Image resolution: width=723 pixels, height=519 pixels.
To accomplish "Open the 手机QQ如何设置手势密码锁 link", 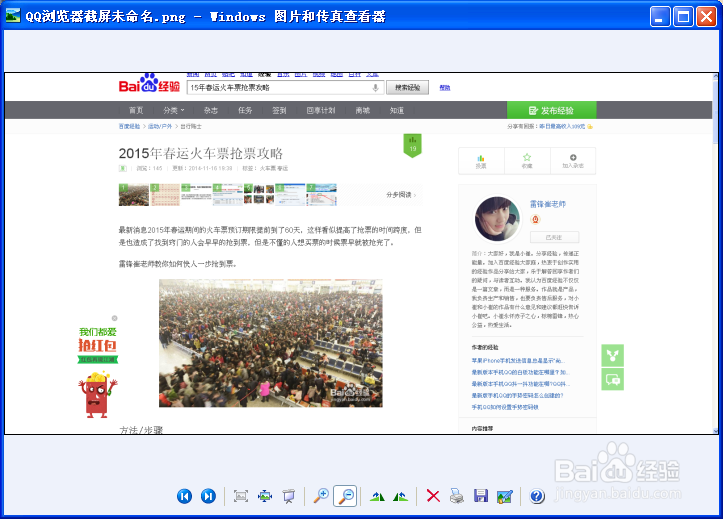I will click(505, 407).
